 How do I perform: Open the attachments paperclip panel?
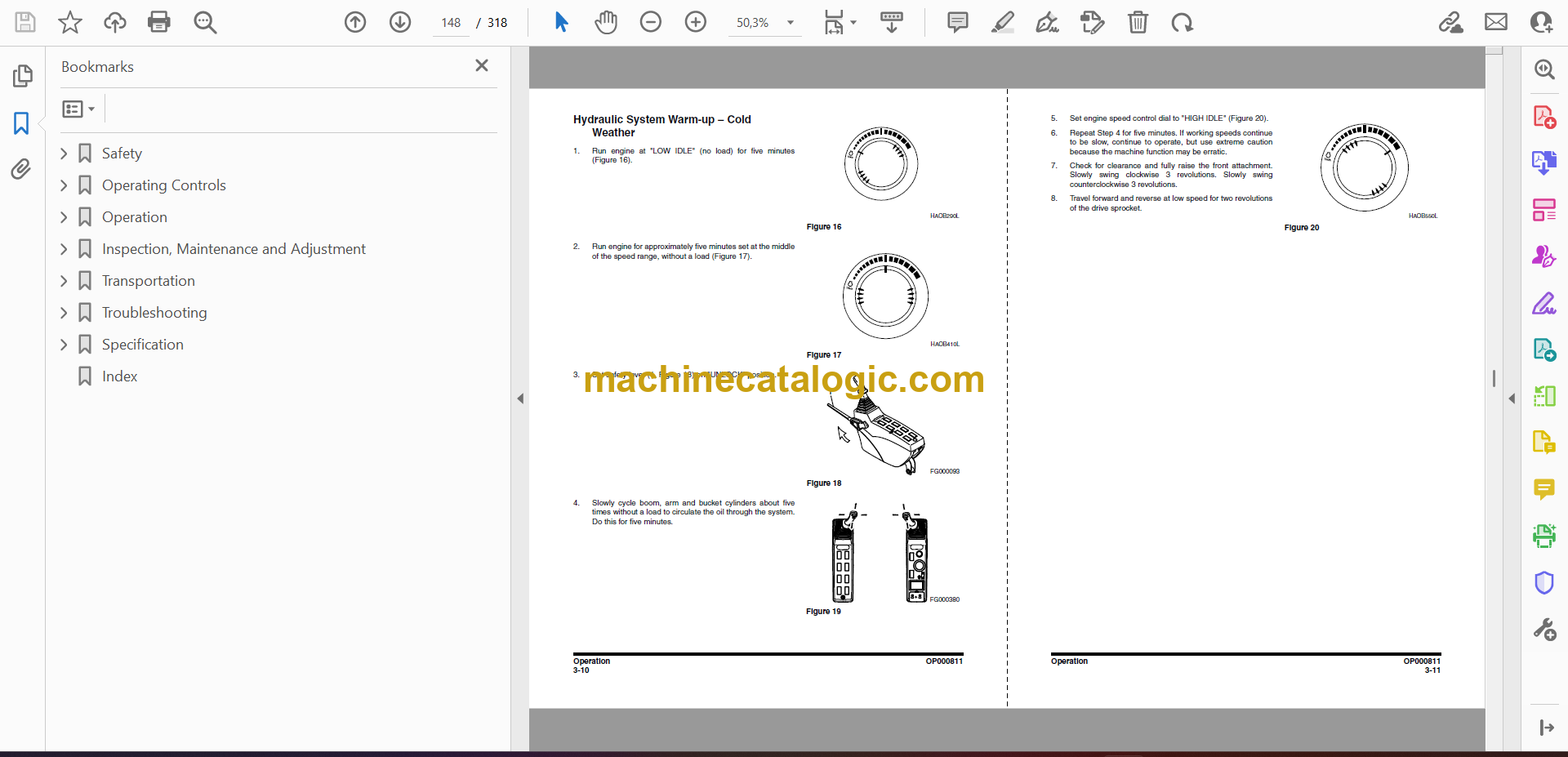click(x=21, y=169)
